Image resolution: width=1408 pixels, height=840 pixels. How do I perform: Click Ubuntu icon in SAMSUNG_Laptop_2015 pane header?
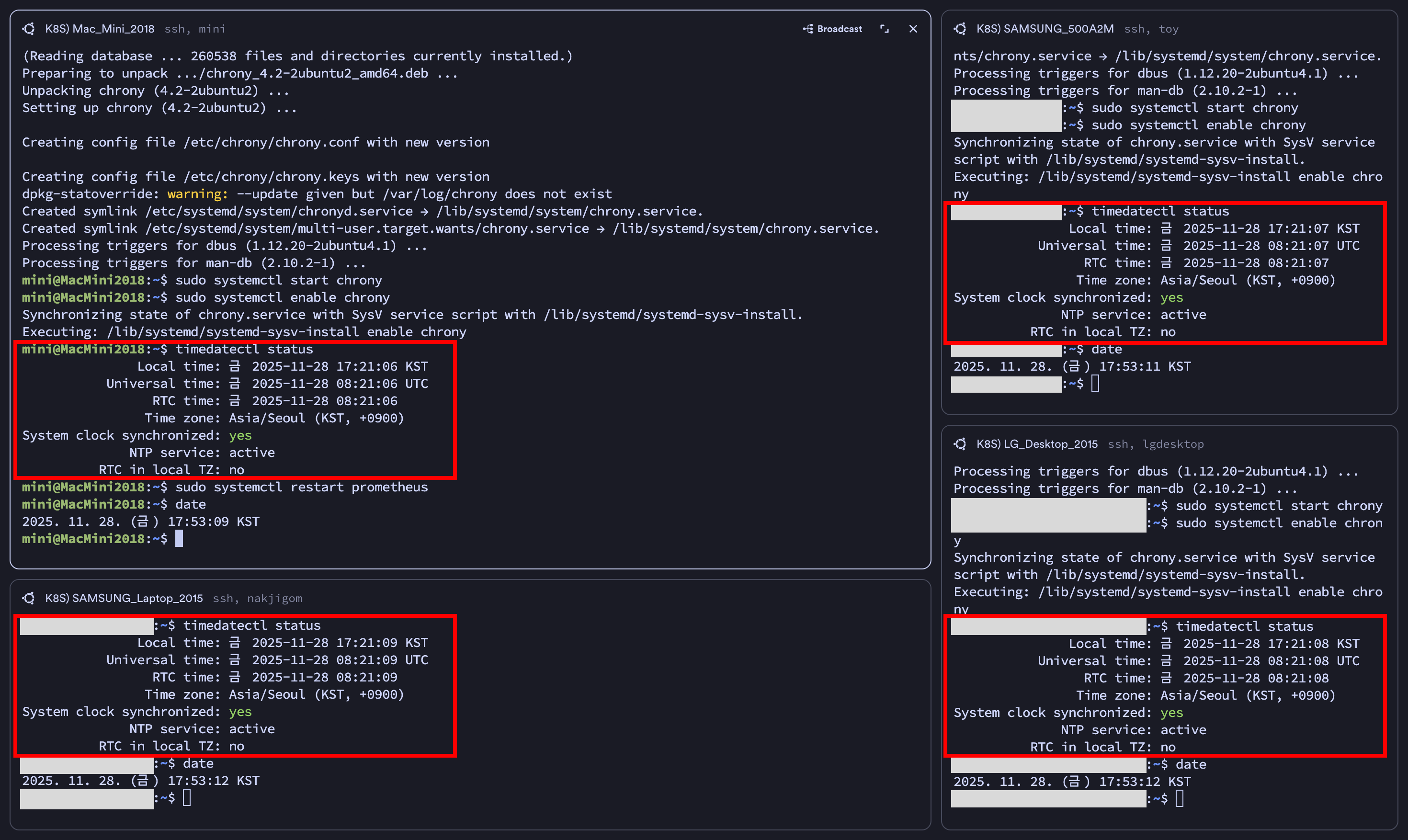29,598
